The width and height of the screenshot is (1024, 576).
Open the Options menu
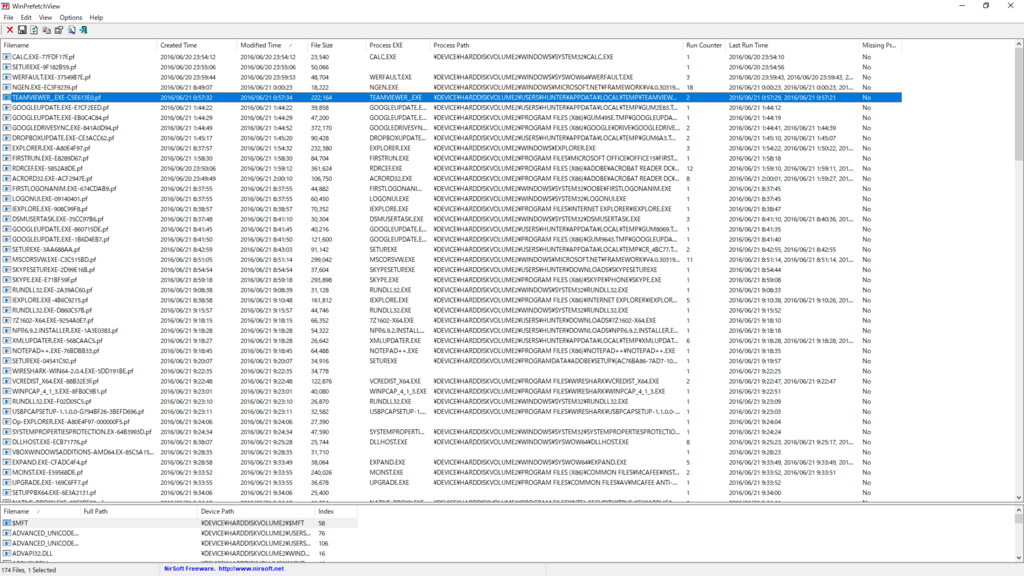pyautogui.click(x=71, y=18)
